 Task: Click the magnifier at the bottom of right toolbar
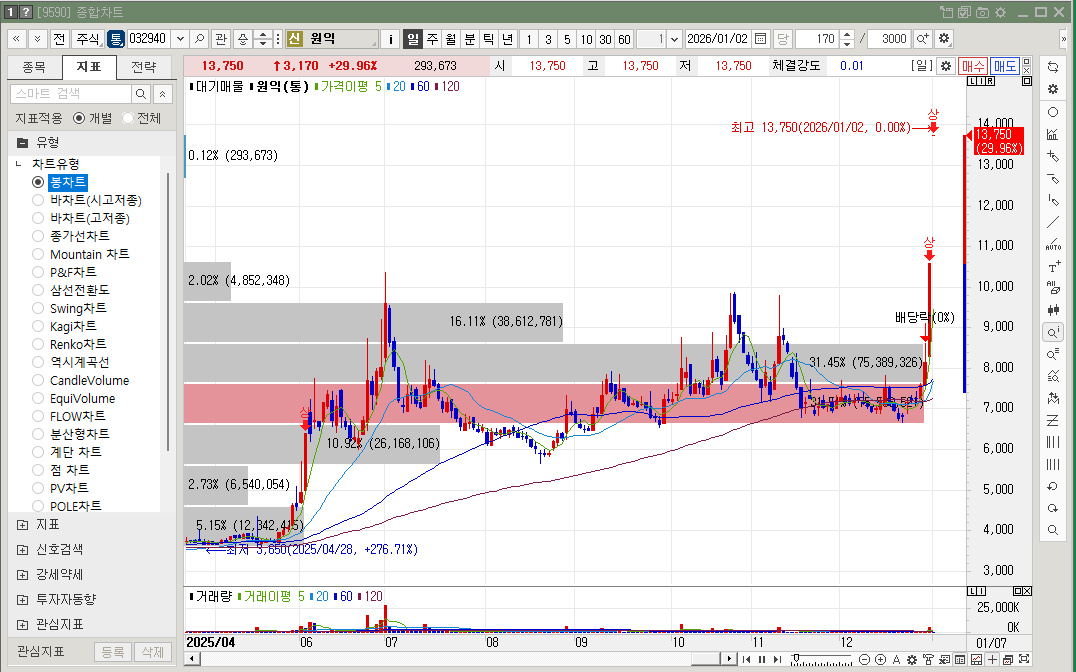[x=1053, y=531]
